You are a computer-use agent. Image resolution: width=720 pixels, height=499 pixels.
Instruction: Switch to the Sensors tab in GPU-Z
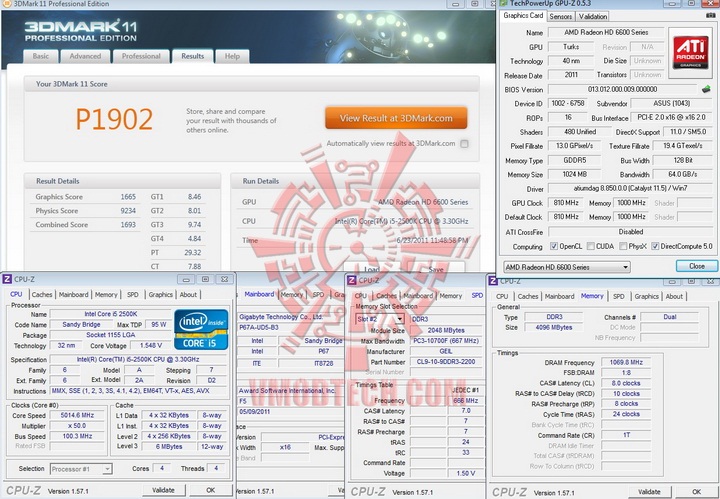click(561, 16)
